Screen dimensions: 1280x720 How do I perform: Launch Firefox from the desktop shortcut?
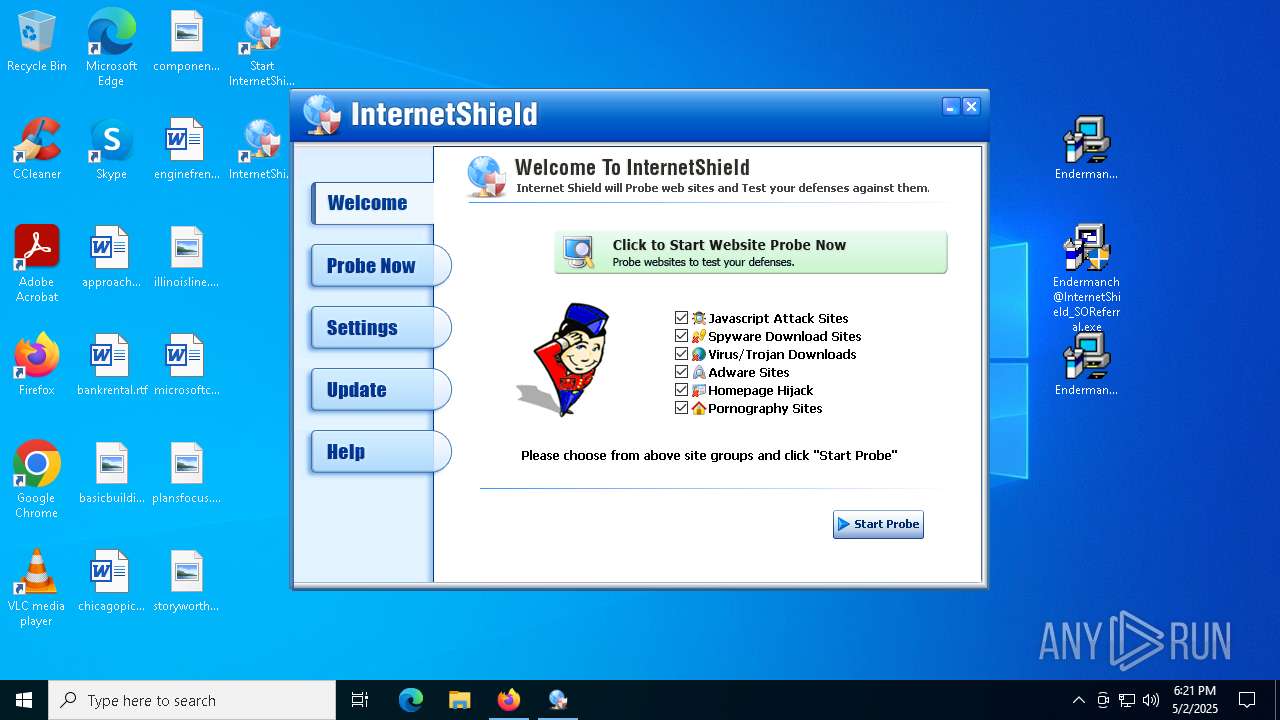(37, 365)
